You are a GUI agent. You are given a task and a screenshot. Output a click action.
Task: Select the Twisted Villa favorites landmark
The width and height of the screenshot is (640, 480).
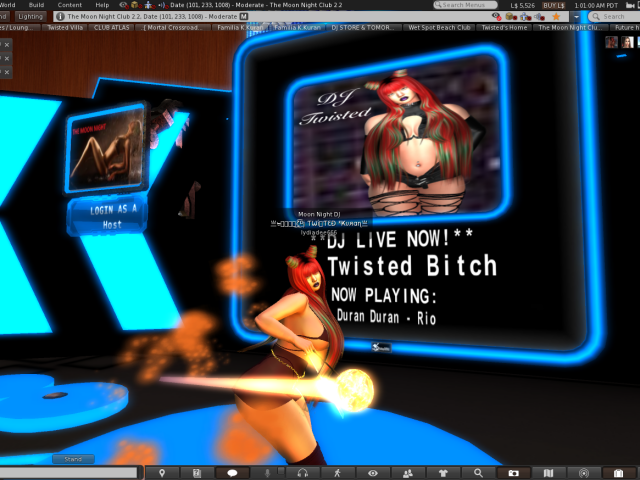click(x=64, y=28)
